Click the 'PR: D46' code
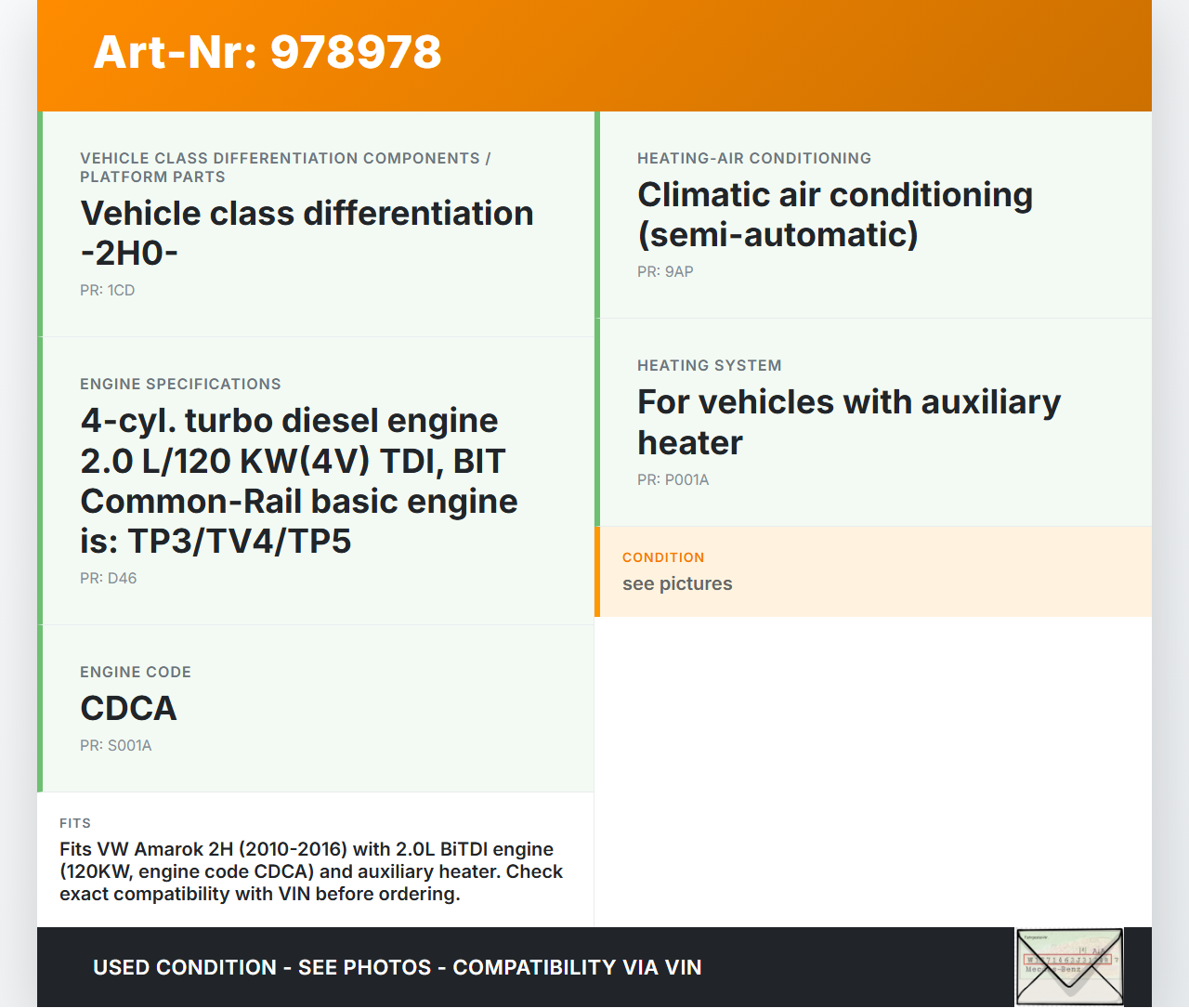Viewport: 1189px width, 1008px height. click(x=109, y=578)
